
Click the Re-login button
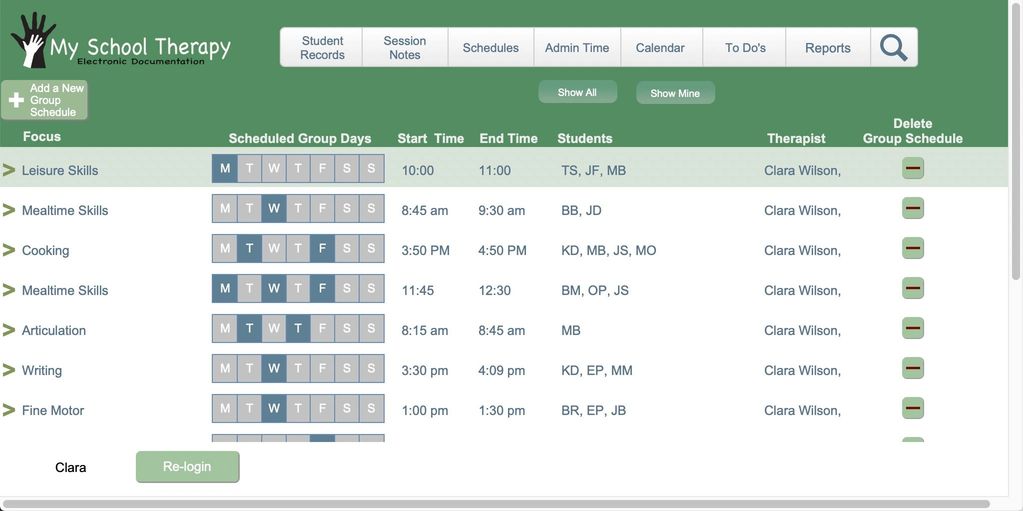coord(187,467)
